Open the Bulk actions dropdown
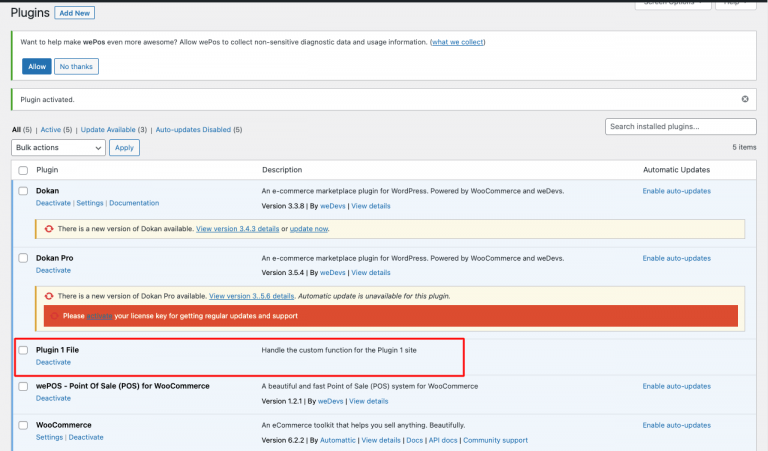The image size is (768, 451). point(58,147)
